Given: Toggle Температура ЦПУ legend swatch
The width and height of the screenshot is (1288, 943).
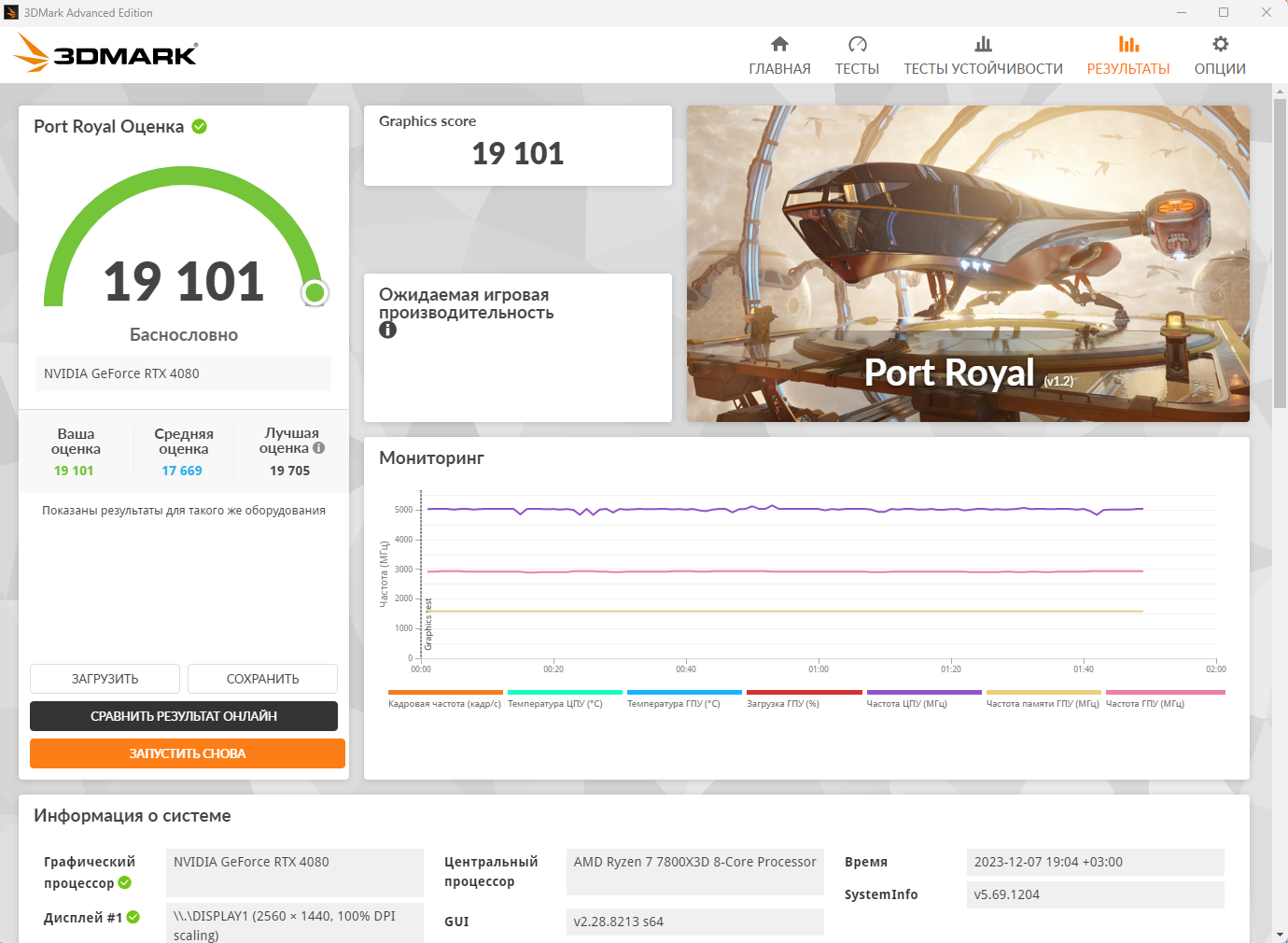Looking at the screenshot, I should click(565, 692).
